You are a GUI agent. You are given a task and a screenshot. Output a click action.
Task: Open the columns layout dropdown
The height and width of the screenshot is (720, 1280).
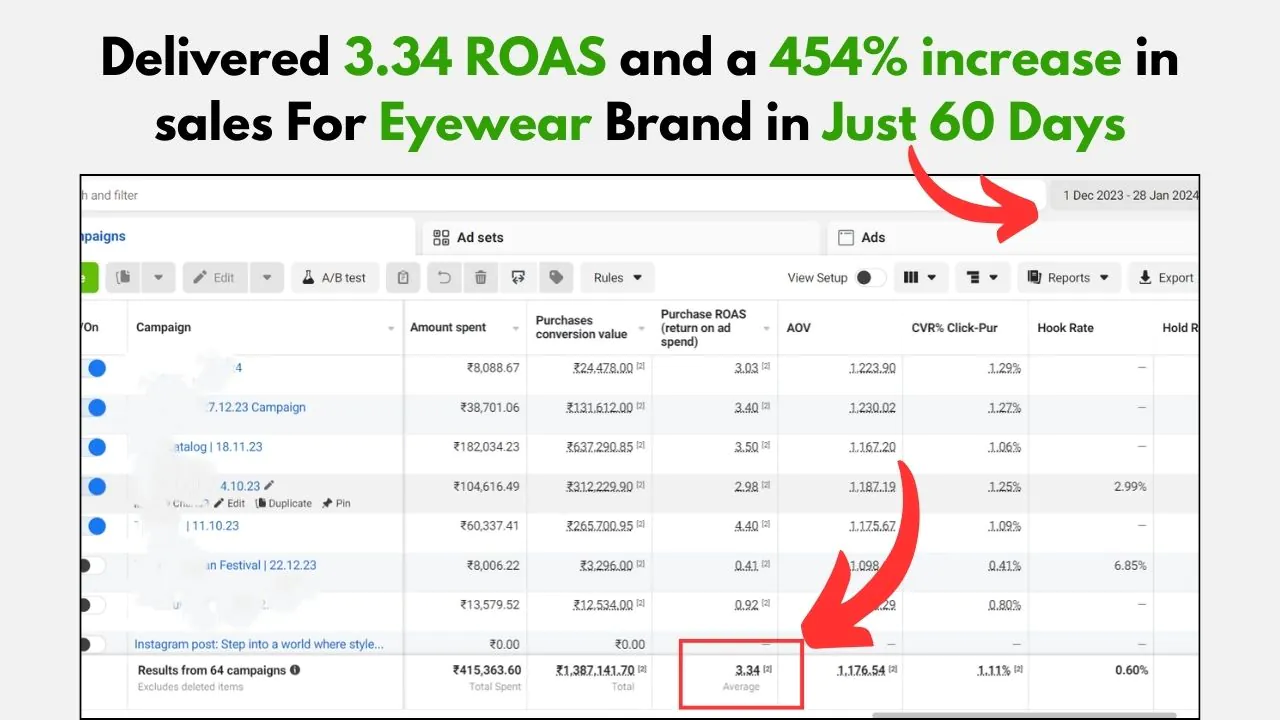(920, 278)
